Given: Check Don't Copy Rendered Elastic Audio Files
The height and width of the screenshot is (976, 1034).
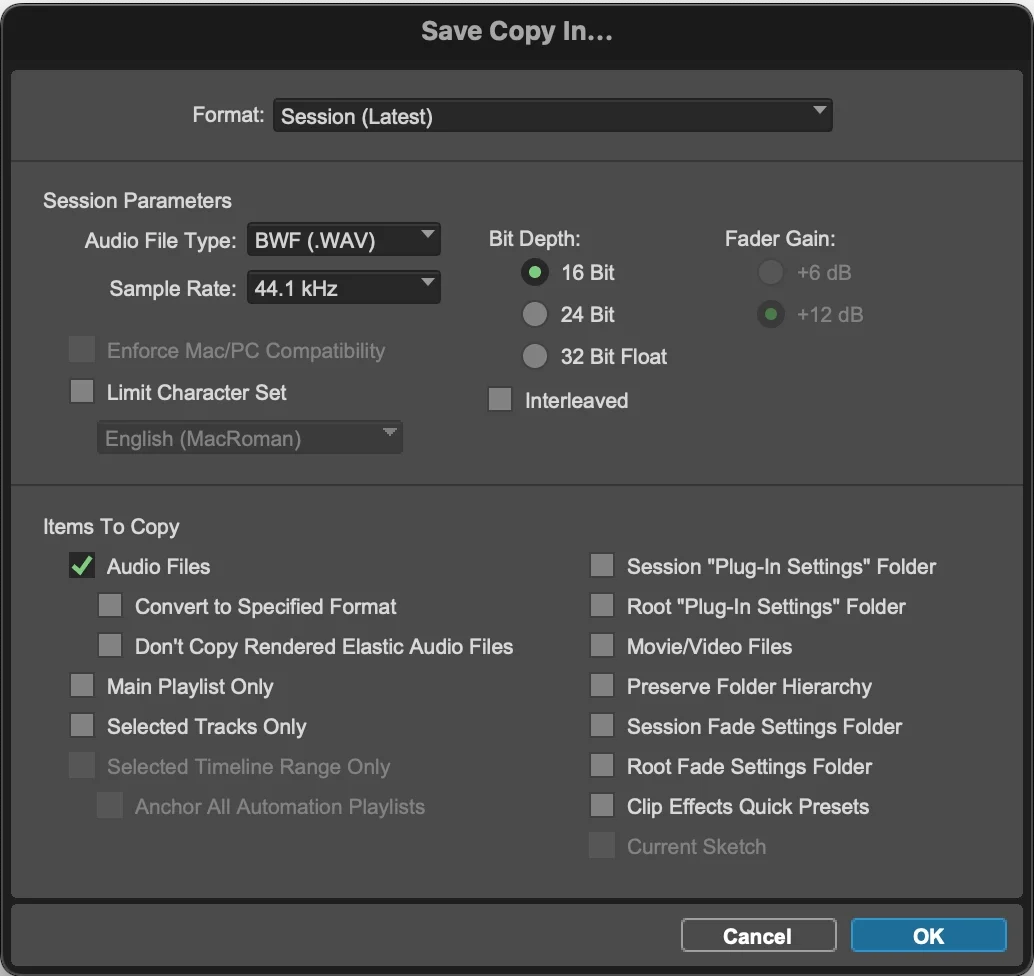Looking at the screenshot, I should (110, 646).
